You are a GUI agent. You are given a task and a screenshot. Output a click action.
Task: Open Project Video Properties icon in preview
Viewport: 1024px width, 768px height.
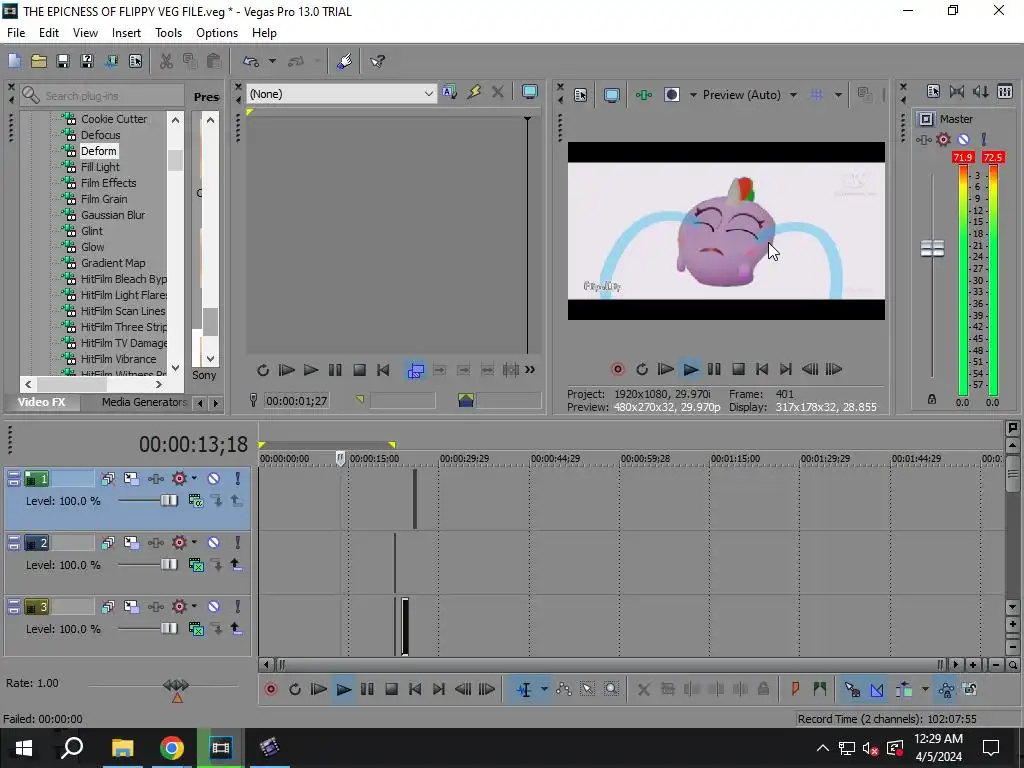[581, 95]
